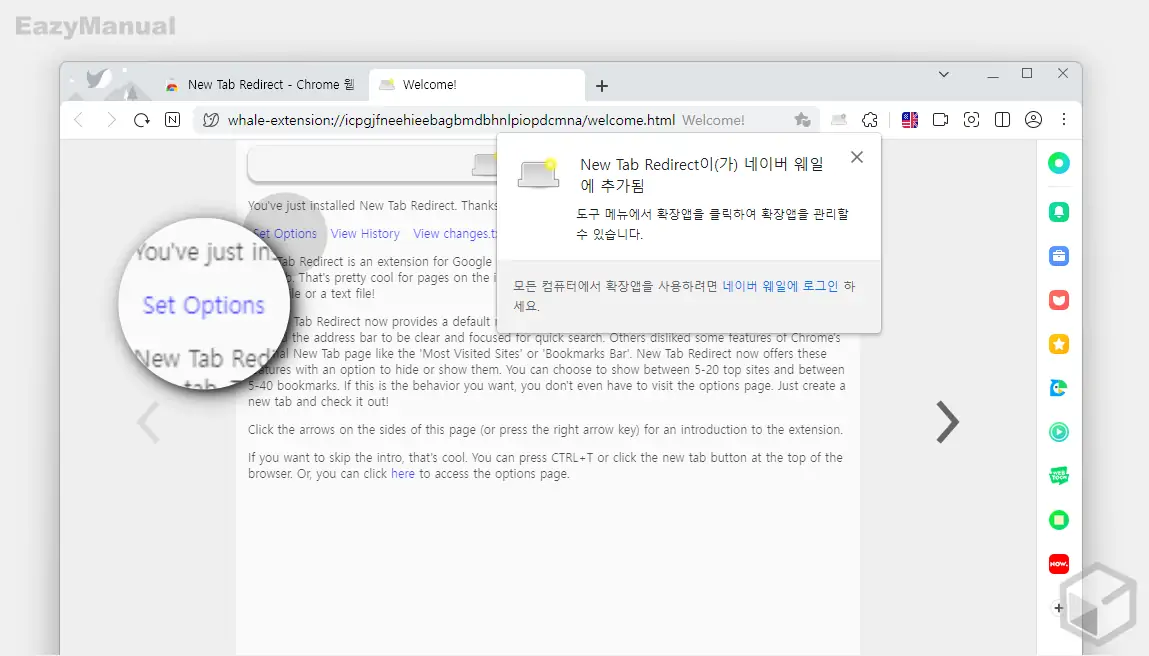
Task: Open the green circle sidebar app
Action: (1059, 163)
